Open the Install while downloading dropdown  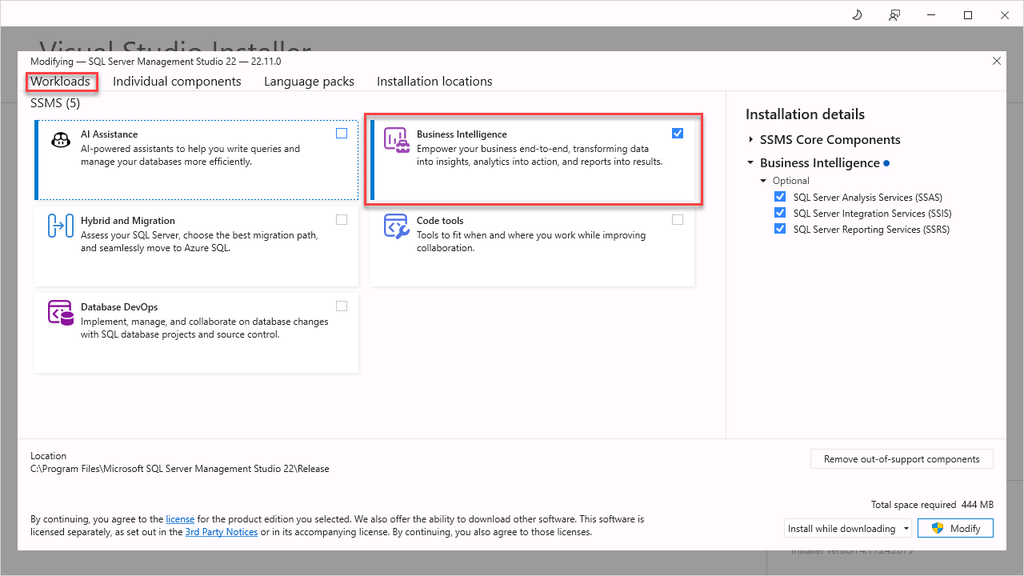(848, 528)
